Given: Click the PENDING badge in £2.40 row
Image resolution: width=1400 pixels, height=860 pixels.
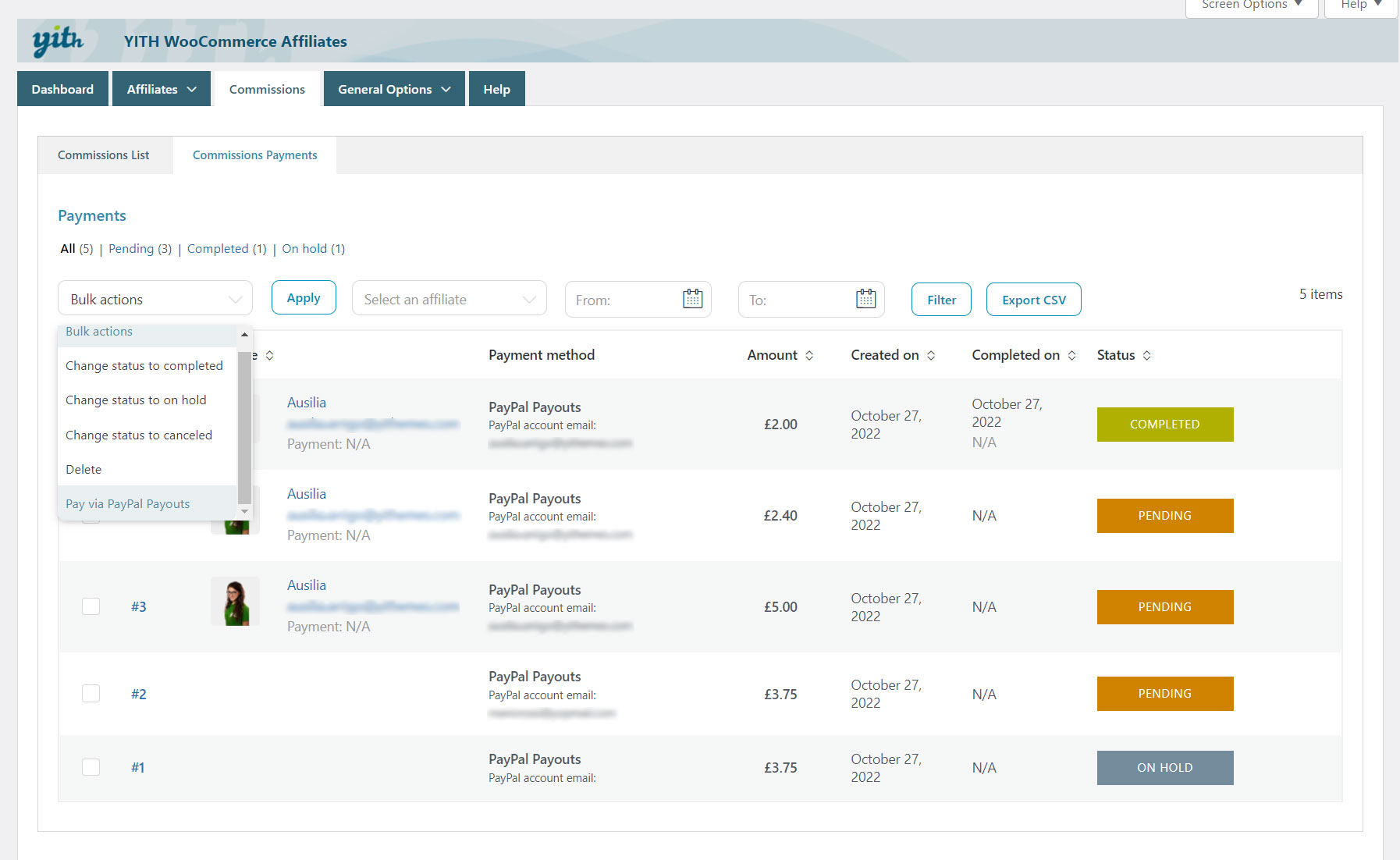Looking at the screenshot, I should point(1165,516).
